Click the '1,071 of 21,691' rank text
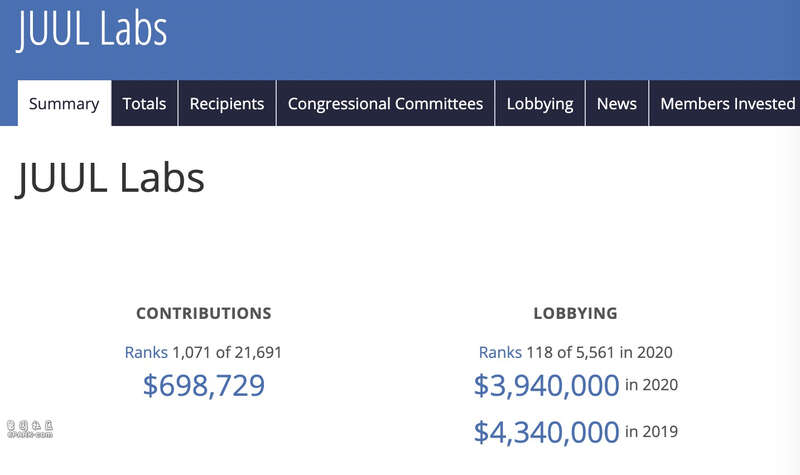The image size is (800, 475). (x=234, y=352)
